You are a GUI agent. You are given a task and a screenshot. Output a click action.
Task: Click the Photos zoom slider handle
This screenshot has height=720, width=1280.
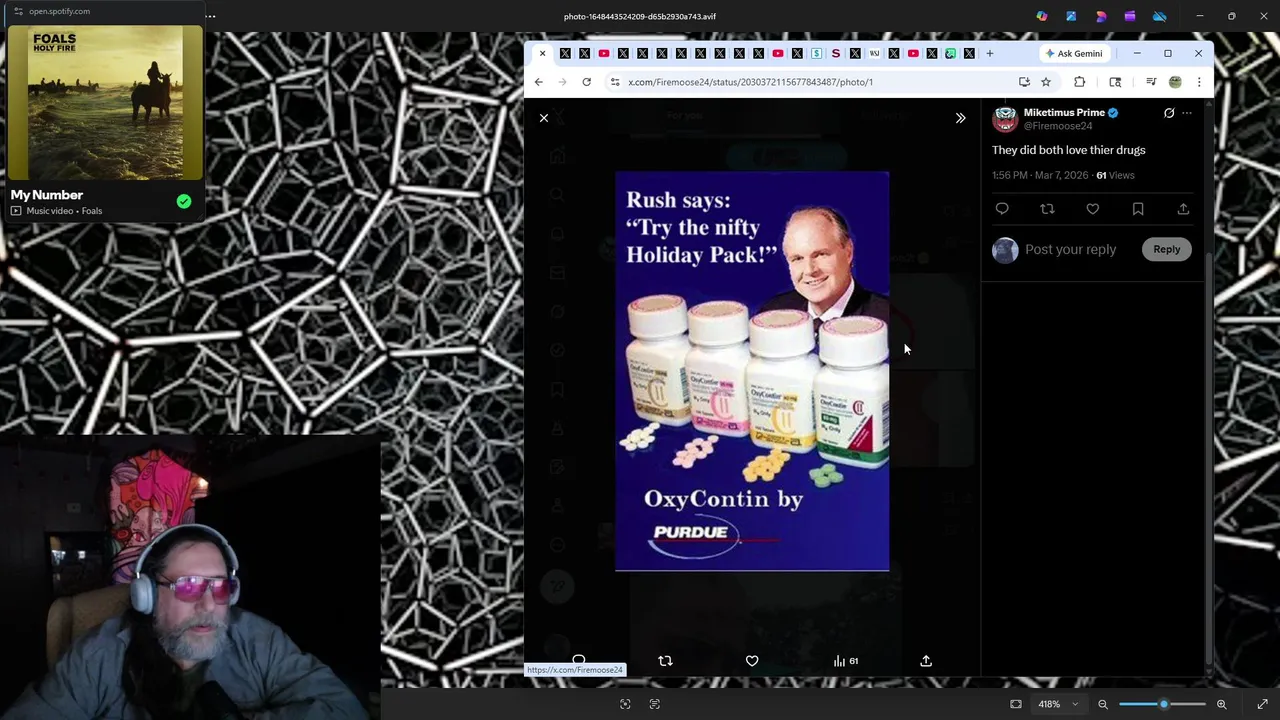[1163, 704]
